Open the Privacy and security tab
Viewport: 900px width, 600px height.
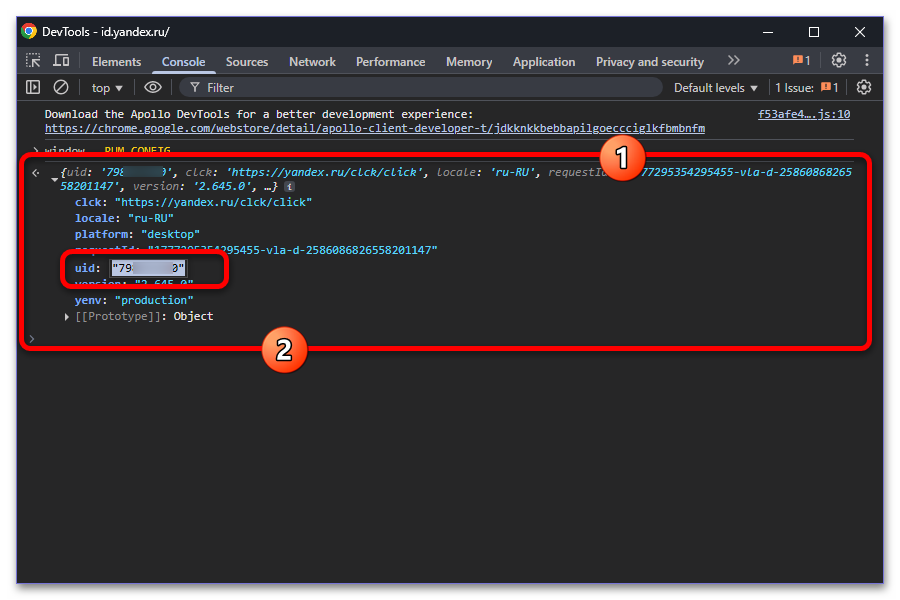coord(650,62)
